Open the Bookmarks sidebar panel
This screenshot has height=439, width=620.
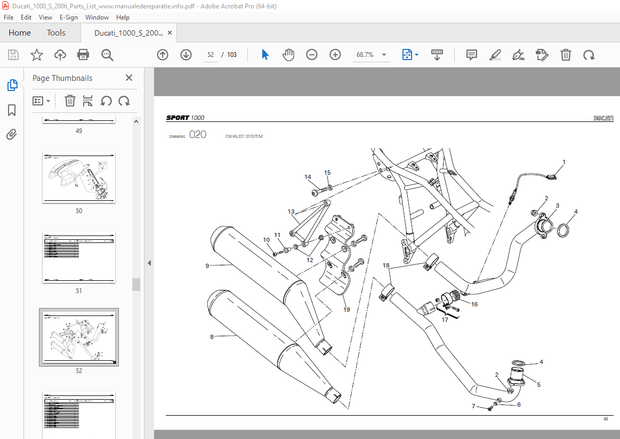click(x=12, y=110)
